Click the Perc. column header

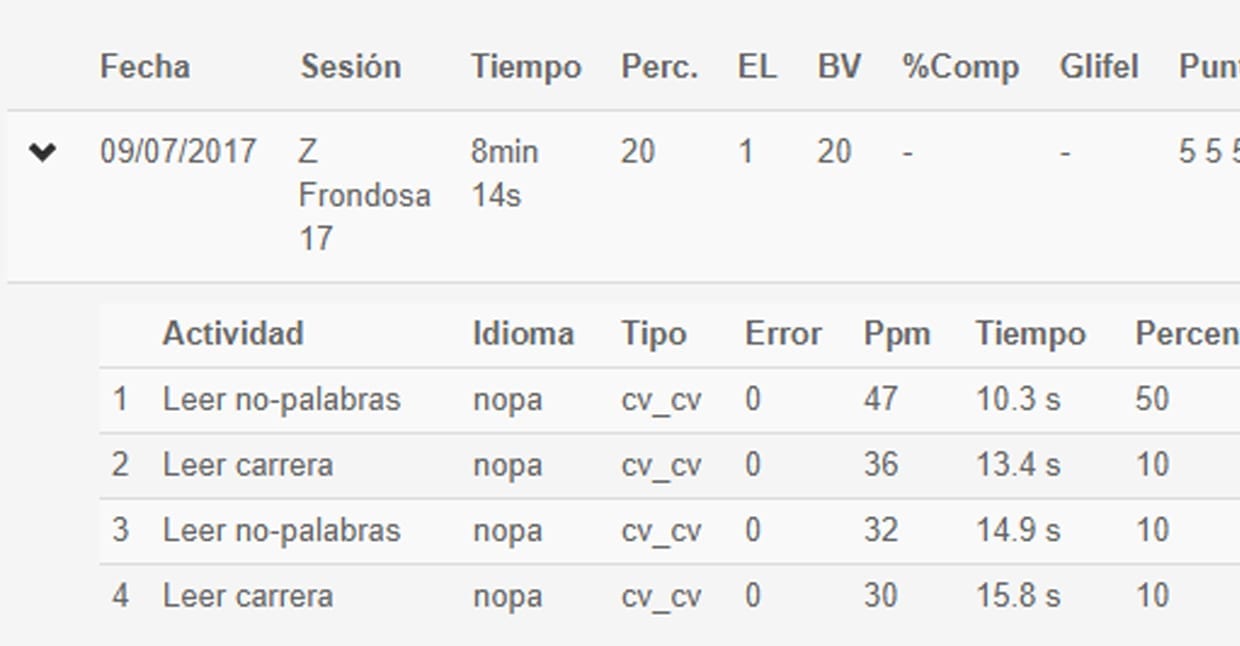(x=660, y=67)
